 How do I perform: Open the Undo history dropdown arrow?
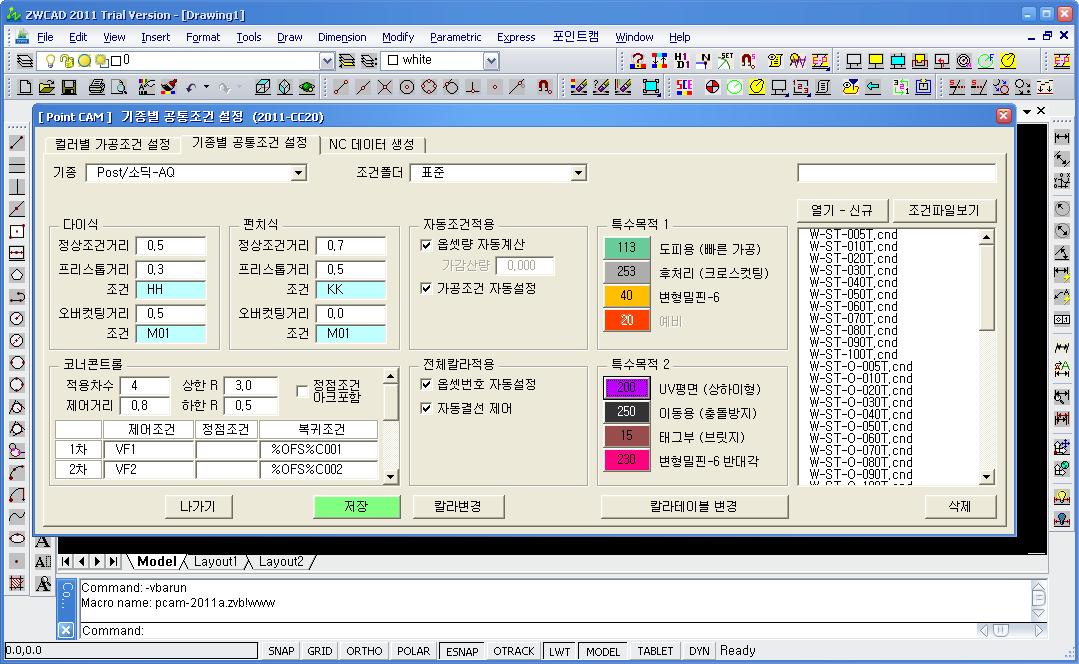206,87
